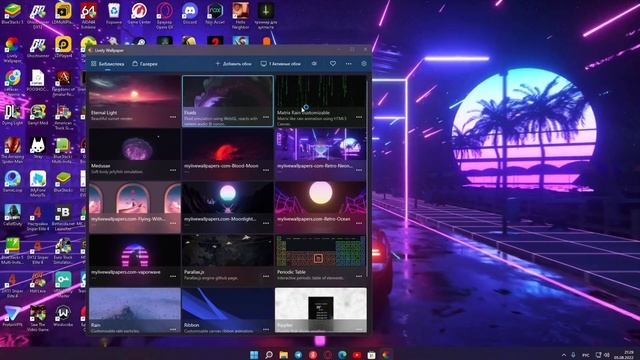Select the Periodic Table wallpaper thumbnail

click(x=320, y=260)
